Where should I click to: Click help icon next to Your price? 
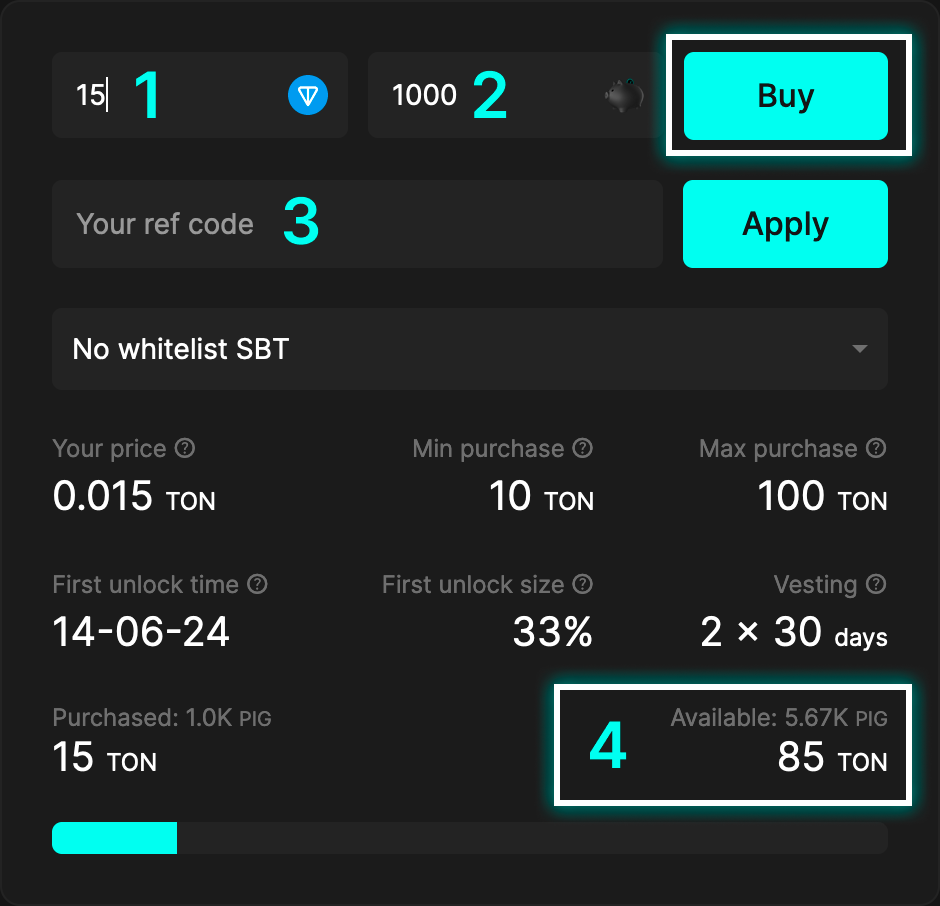tap(185, 449)
